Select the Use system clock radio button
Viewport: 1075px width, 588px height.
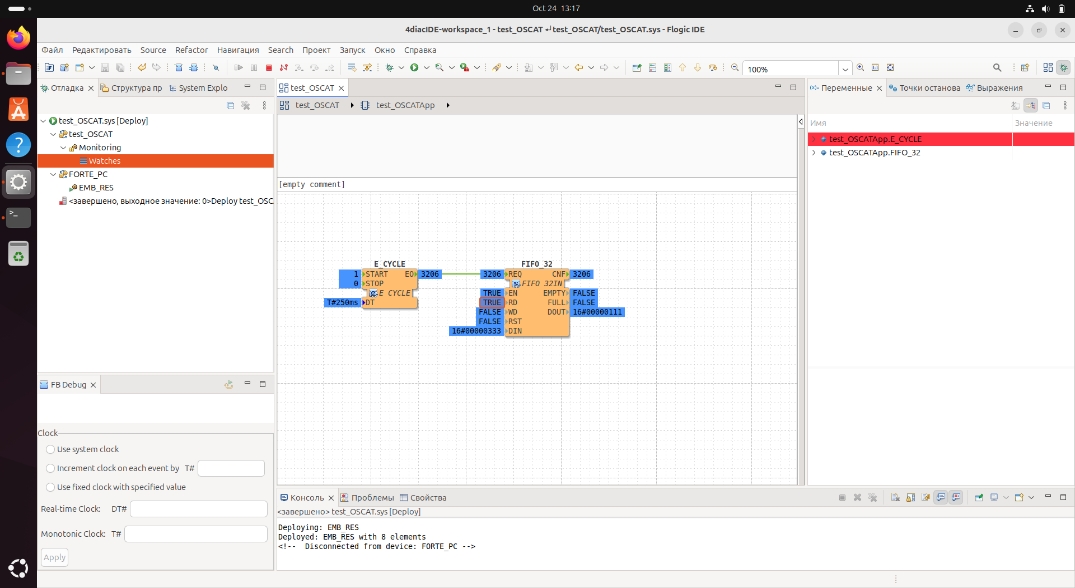tap(50, 450)
